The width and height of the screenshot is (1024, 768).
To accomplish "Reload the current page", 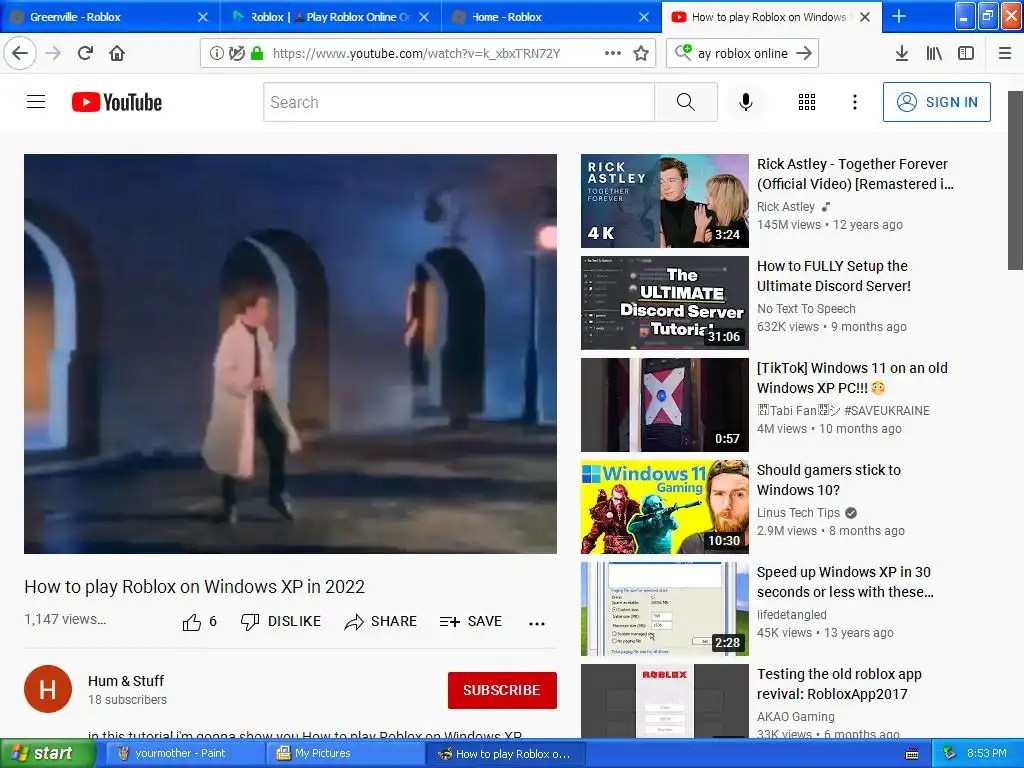I will point(85,53).
